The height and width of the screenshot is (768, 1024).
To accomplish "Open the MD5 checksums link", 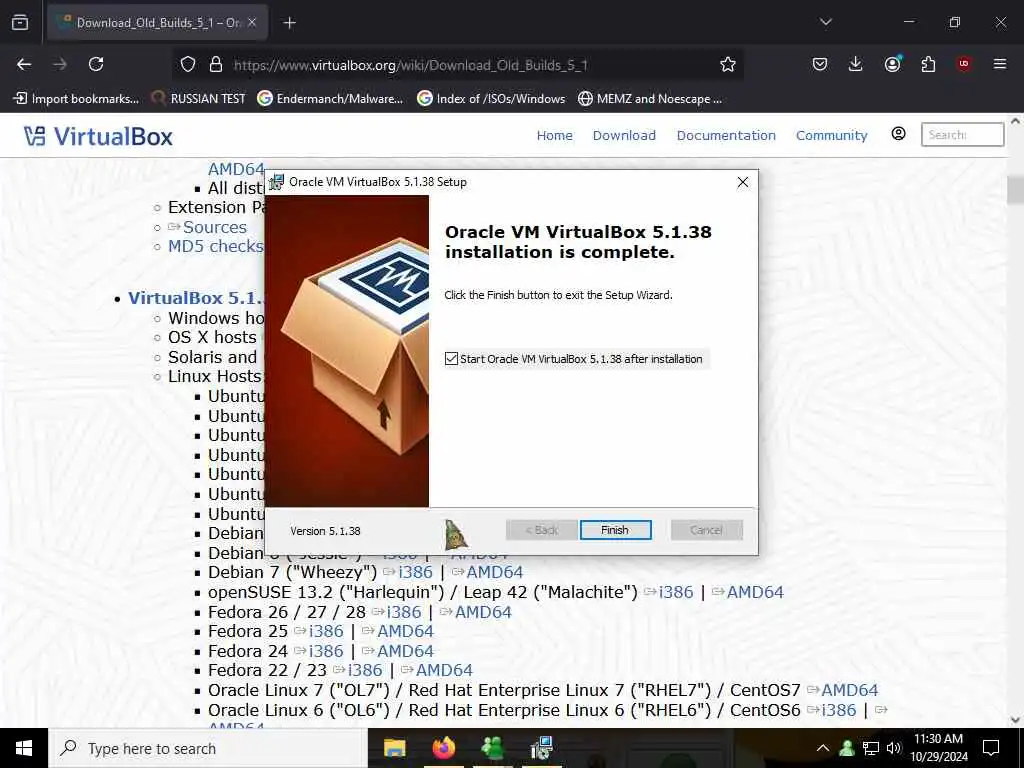I will [216, 246].
